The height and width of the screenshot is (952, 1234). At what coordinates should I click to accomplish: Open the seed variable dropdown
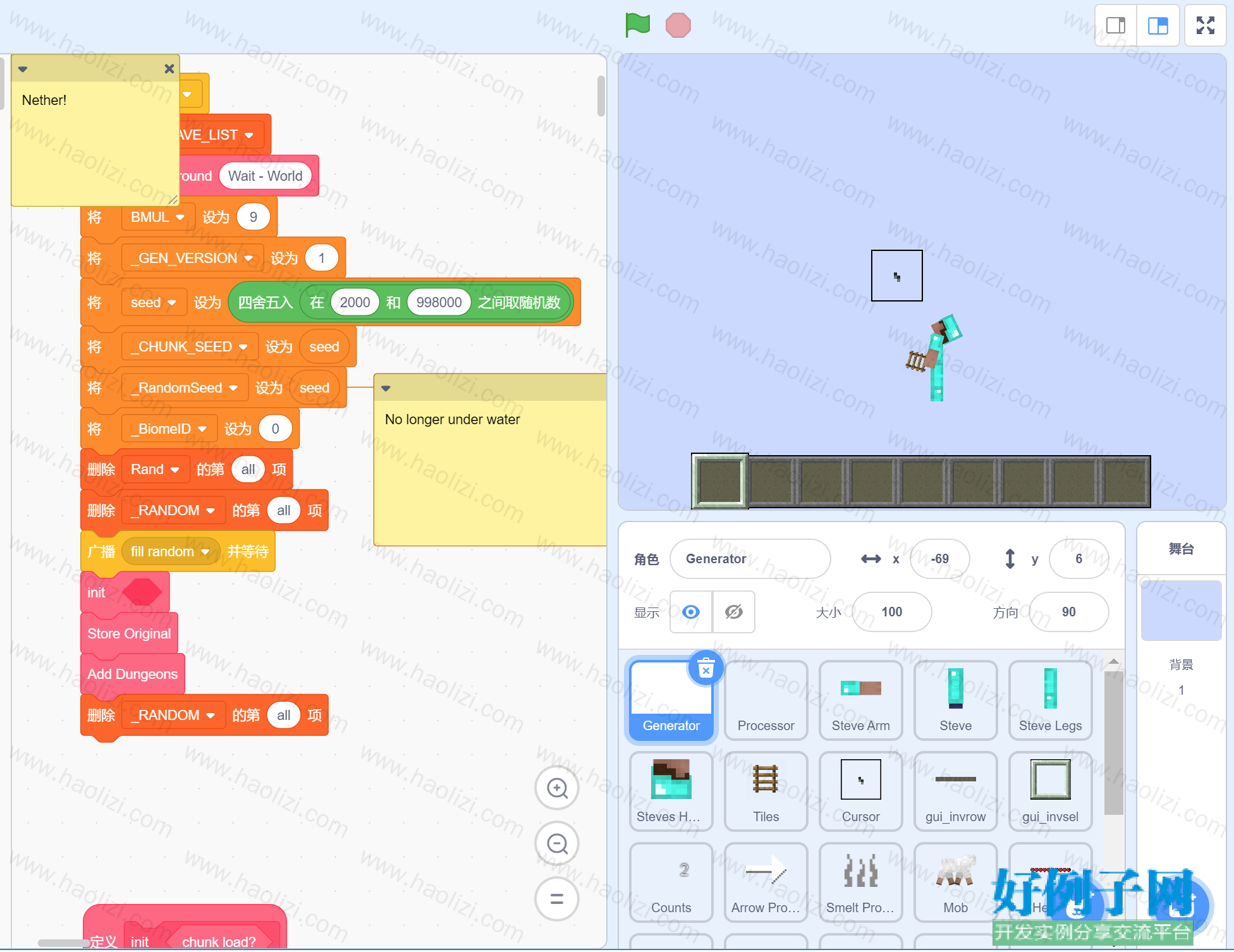[x=154, y=303]
